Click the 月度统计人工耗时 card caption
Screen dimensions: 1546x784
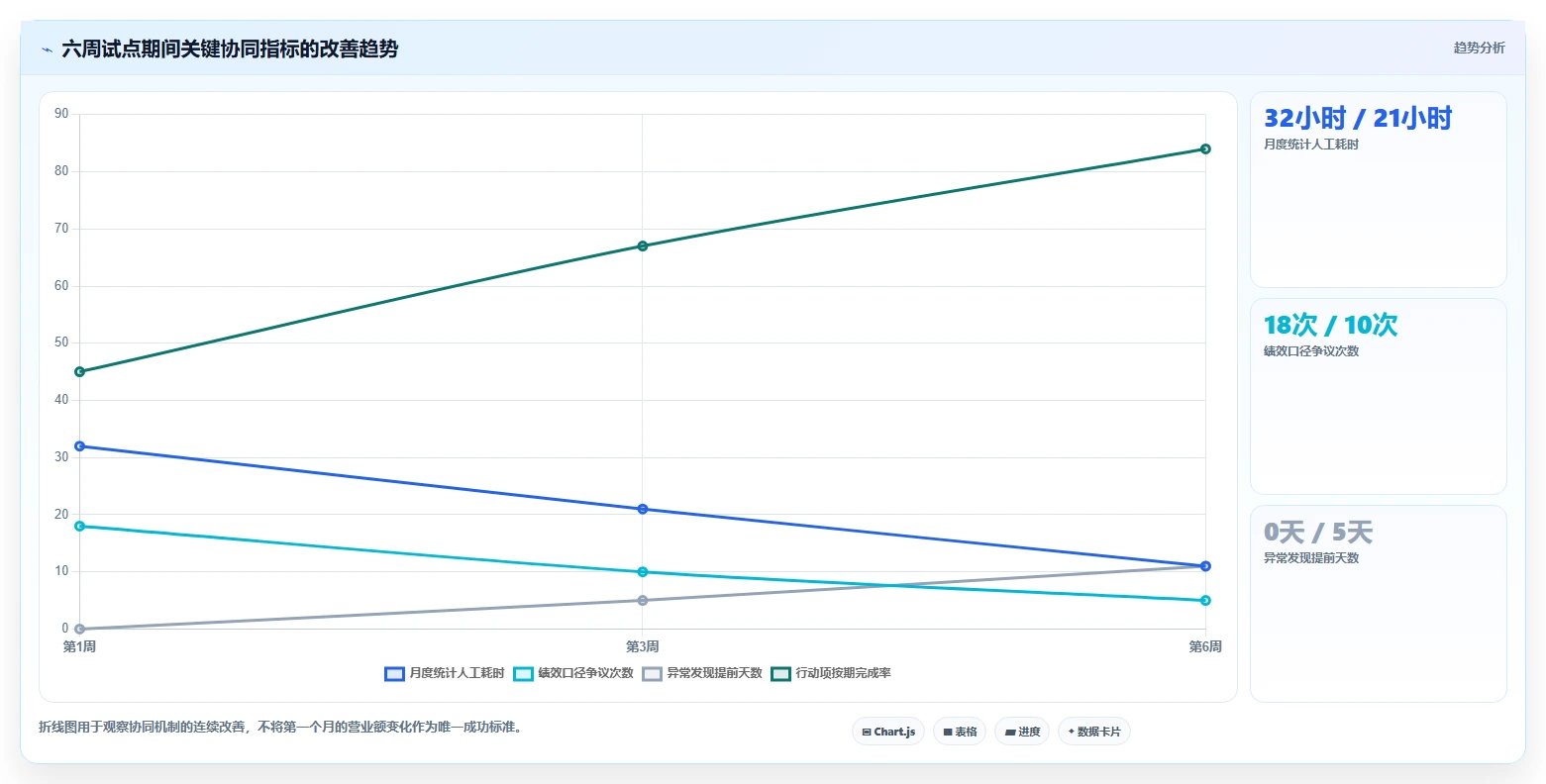tap(1311, 145)
